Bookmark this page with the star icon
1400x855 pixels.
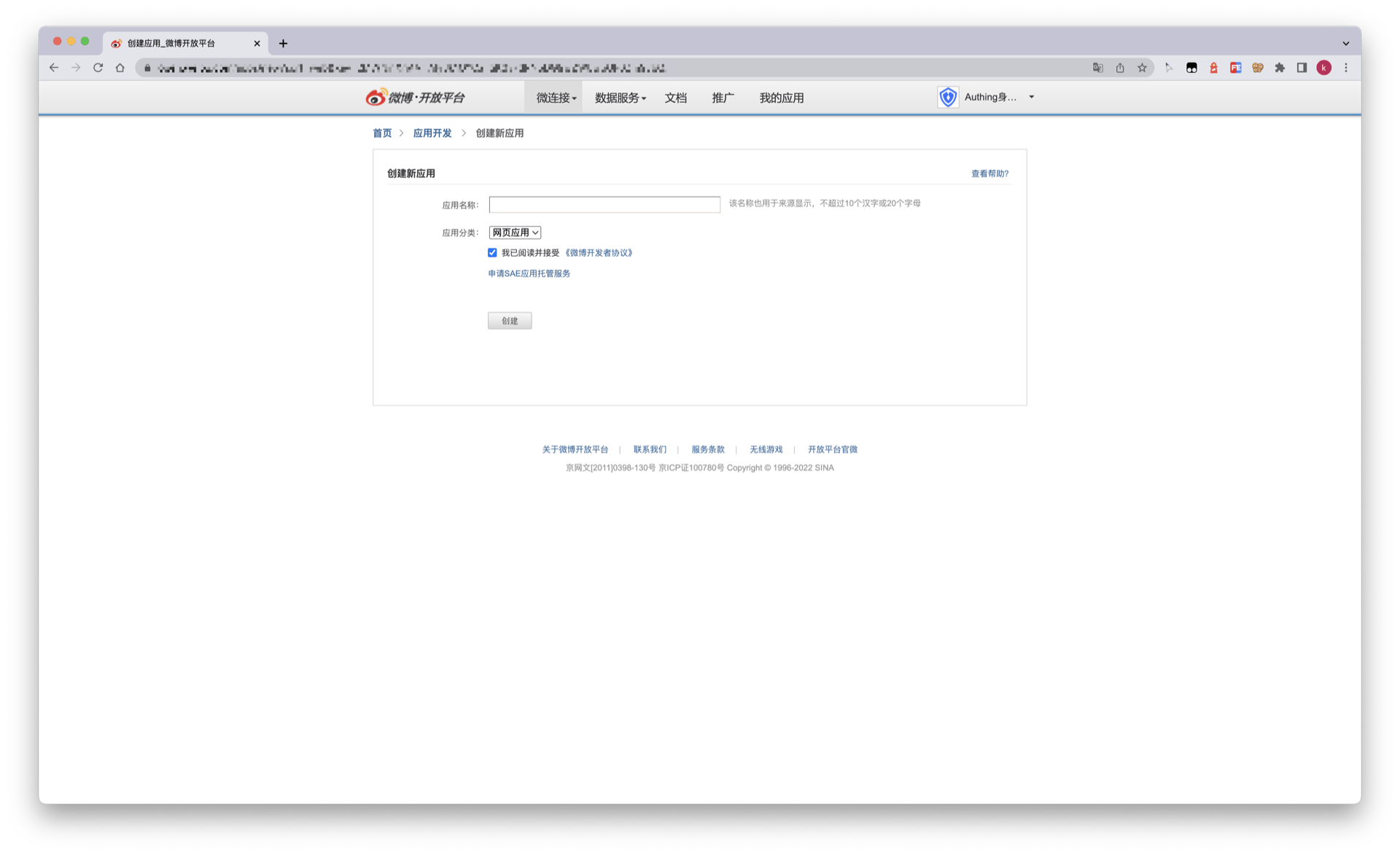coord(1142,68)
